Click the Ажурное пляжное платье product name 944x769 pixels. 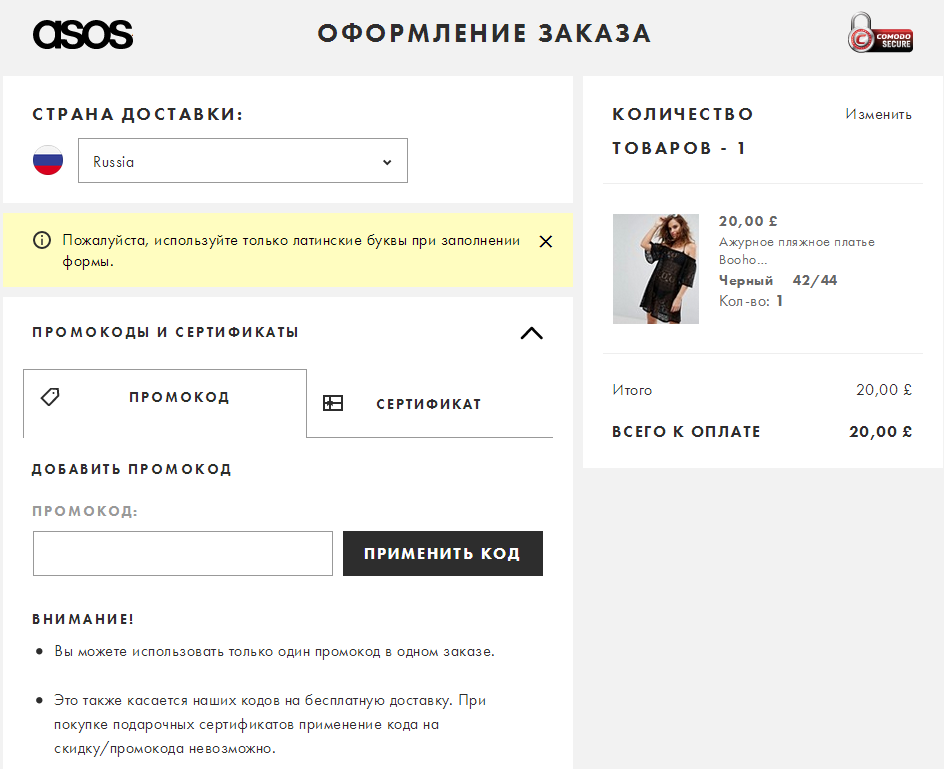[x=796, y=242]
